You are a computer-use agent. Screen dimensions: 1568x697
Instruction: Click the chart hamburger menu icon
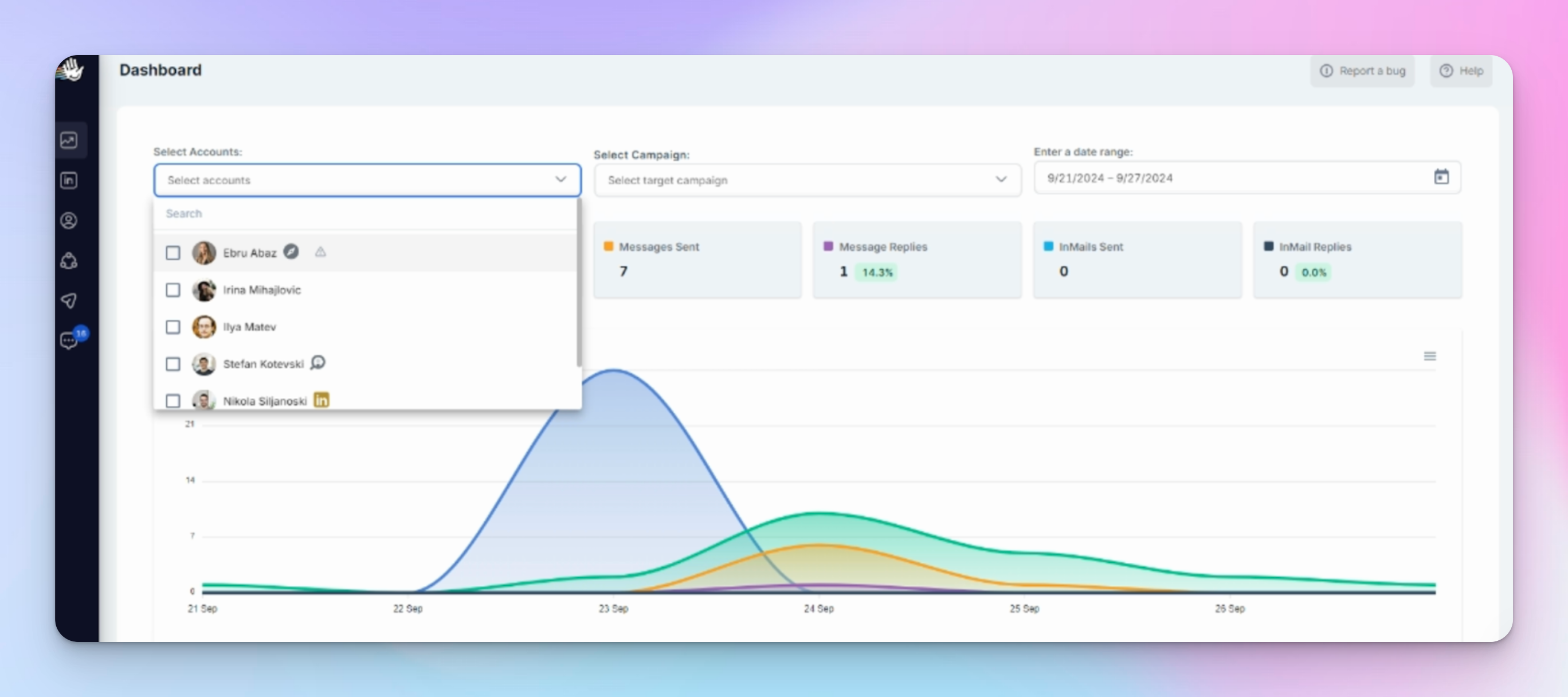[x=1429, y=356]
